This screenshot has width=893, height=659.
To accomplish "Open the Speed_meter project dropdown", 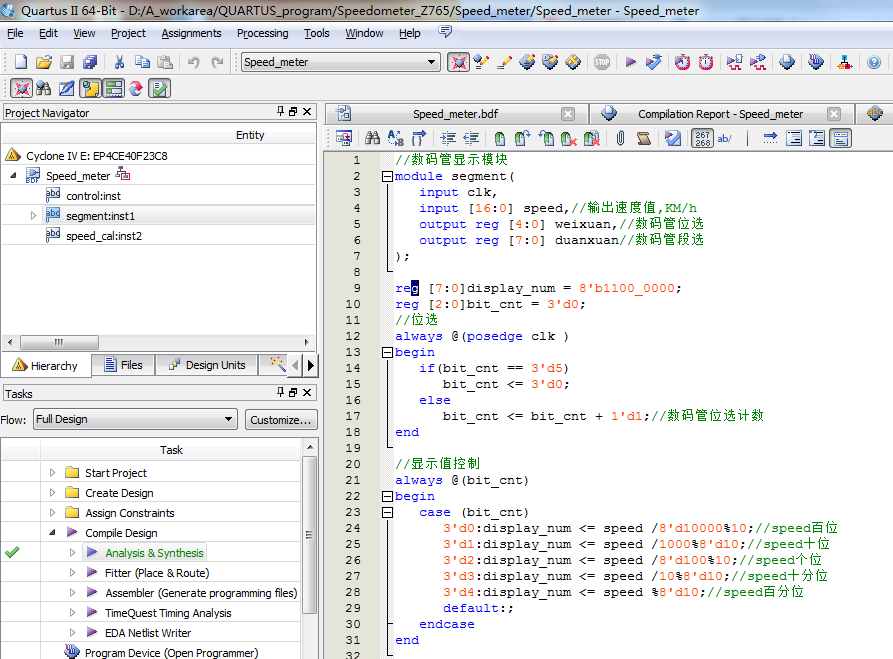I will coord(431,62).
